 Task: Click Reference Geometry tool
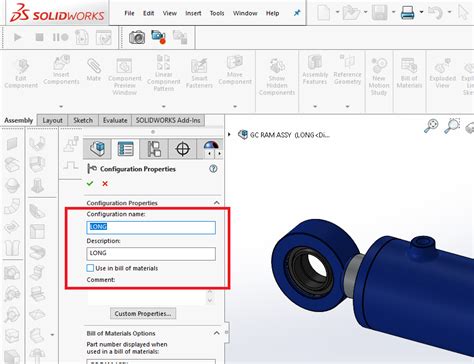347,70
